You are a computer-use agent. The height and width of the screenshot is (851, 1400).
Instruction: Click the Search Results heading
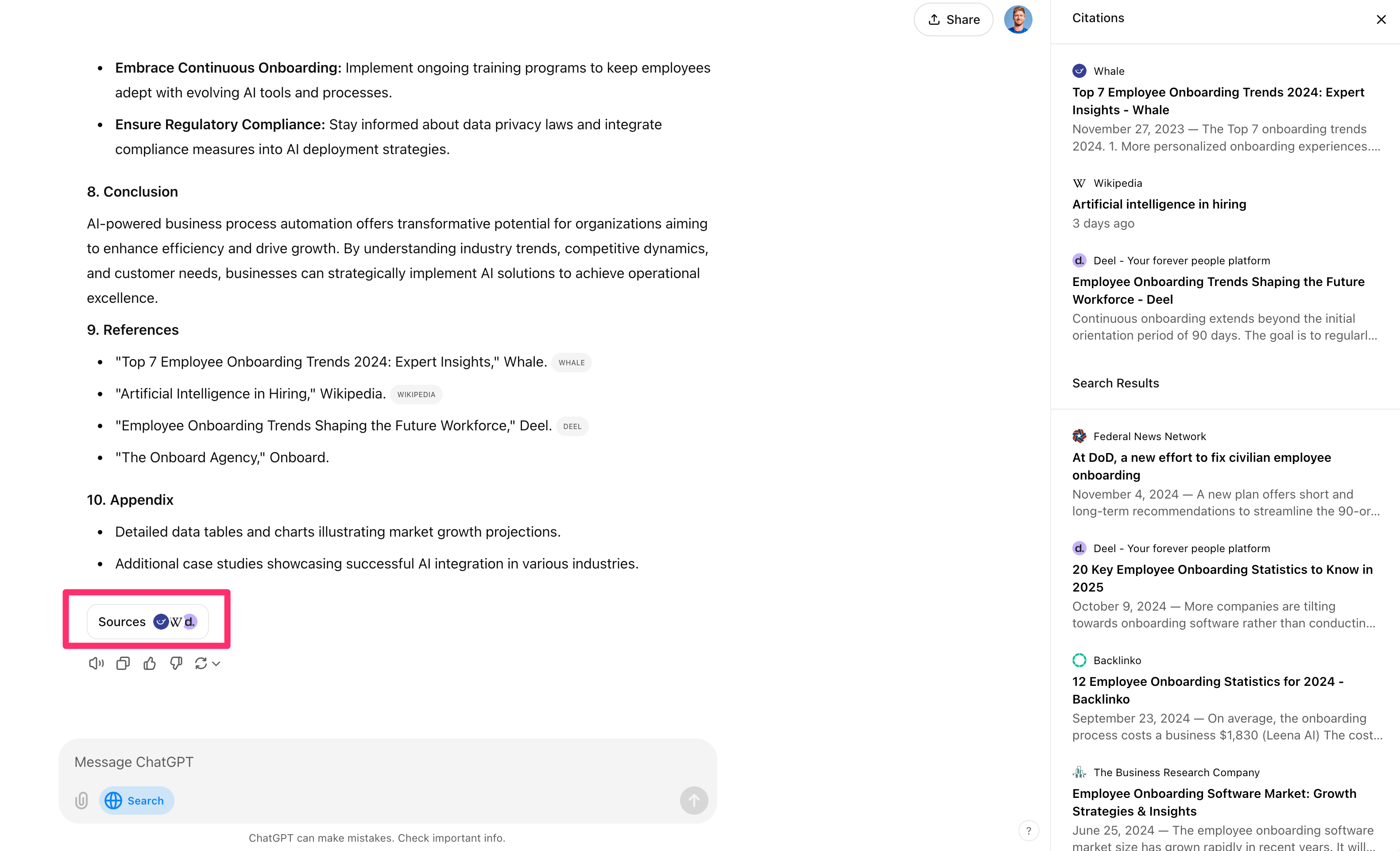pos(1115,383)
